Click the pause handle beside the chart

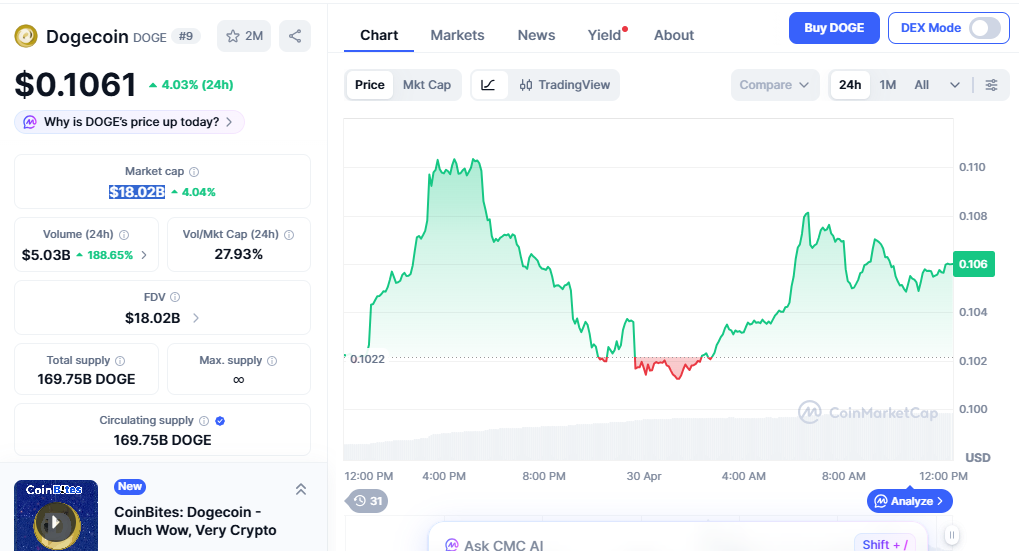coord(951,535)
